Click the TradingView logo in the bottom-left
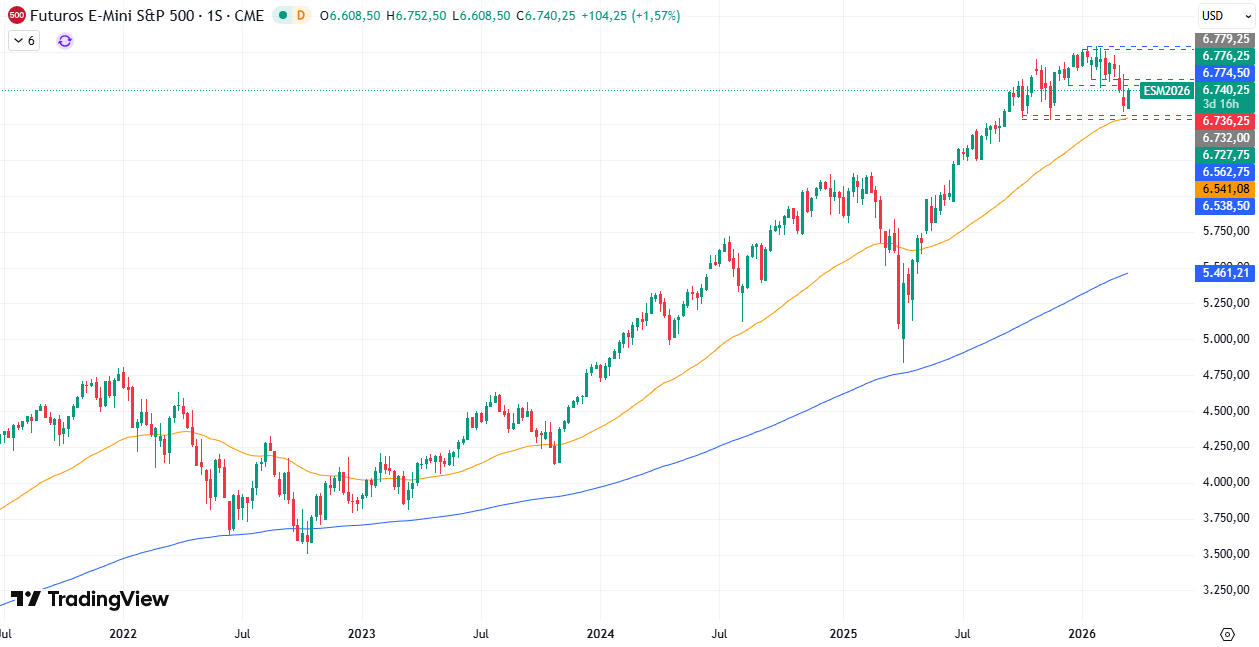The image size is (1259, 647). pyautogui.click(x=90, y=599)
